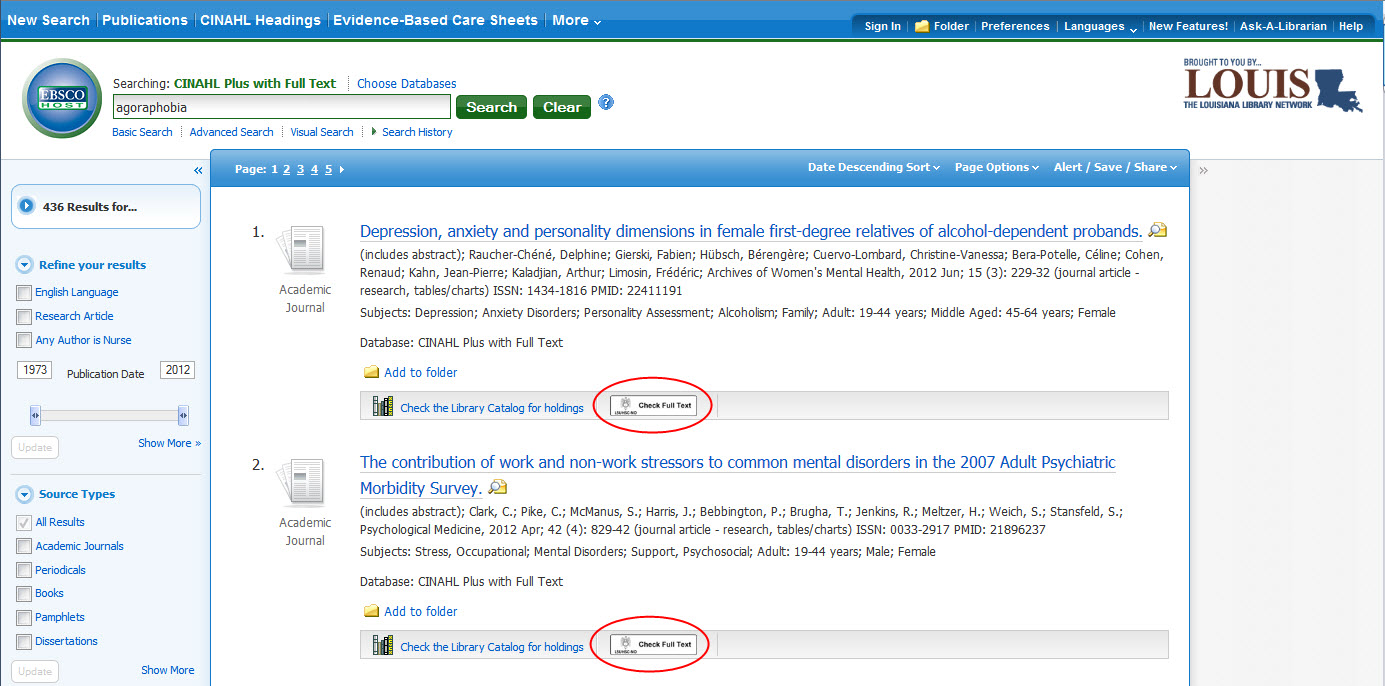
Task: Open the search help question mark icon
Action: [606, 102]
